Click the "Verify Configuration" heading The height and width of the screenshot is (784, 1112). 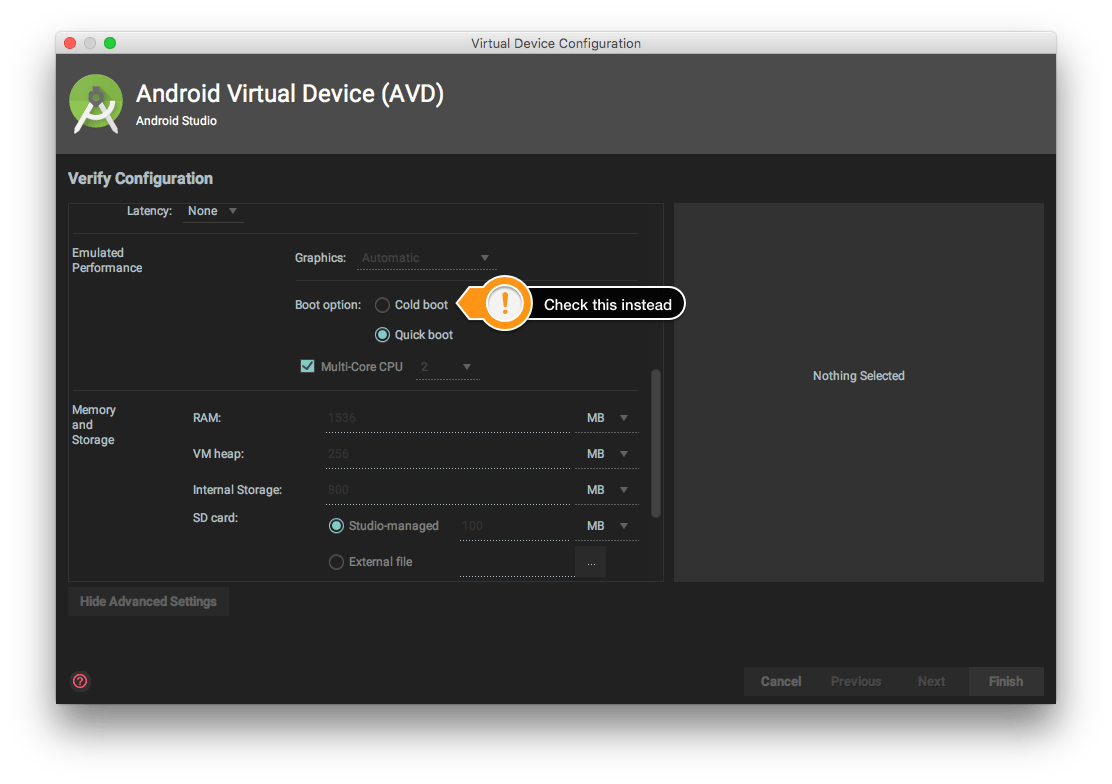point(140,179)
